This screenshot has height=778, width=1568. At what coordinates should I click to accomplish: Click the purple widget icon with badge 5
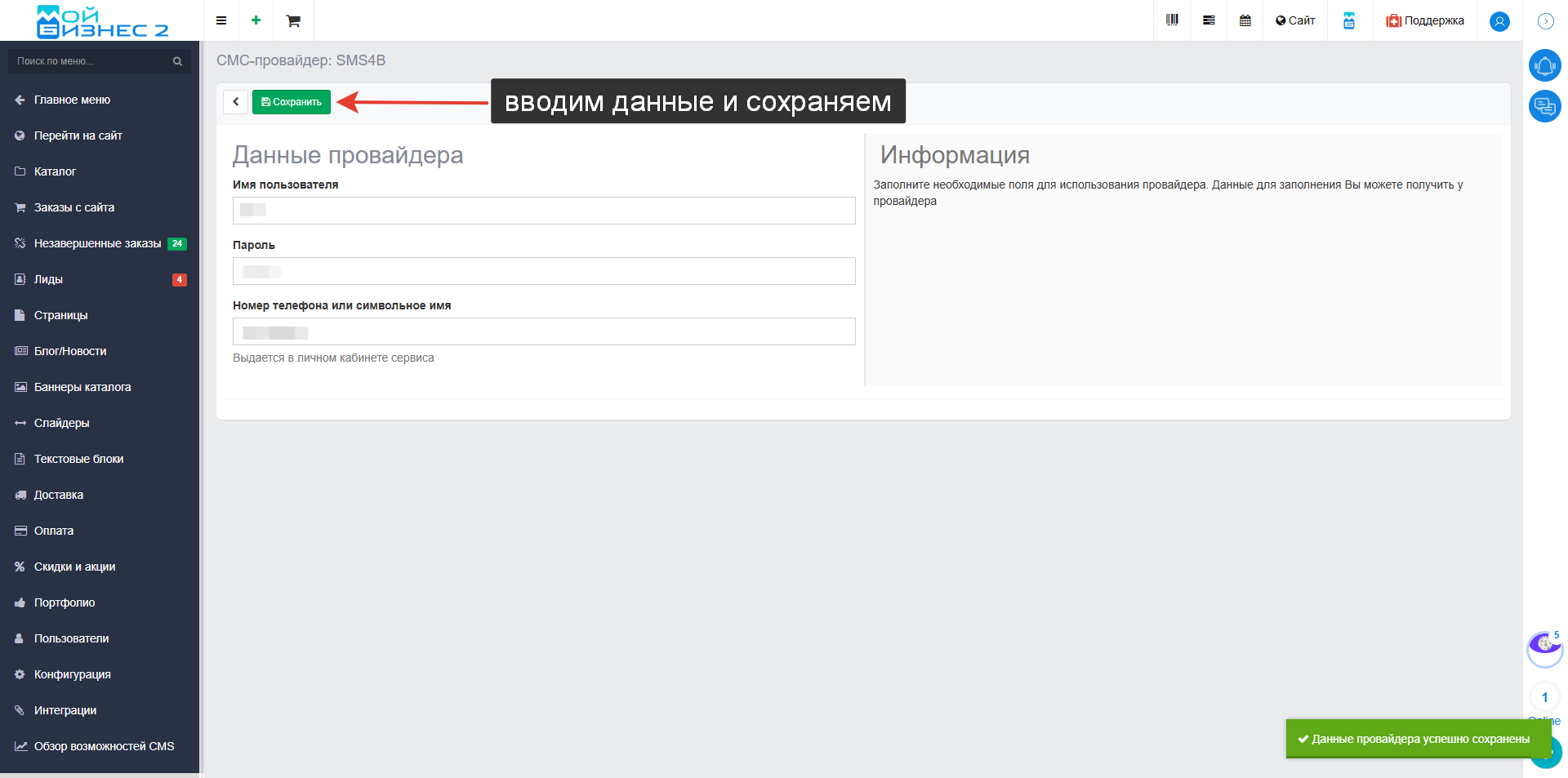pos(1544,647)
